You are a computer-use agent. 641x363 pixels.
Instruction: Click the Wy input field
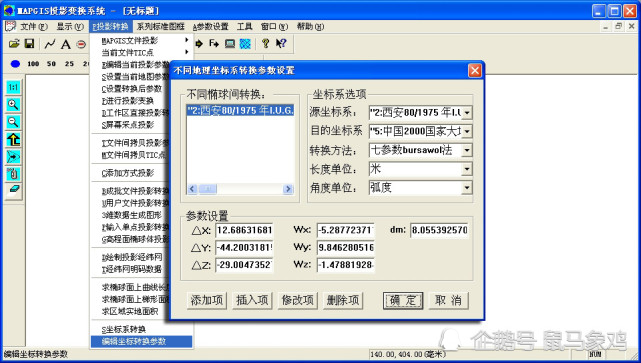click(346, 247)
